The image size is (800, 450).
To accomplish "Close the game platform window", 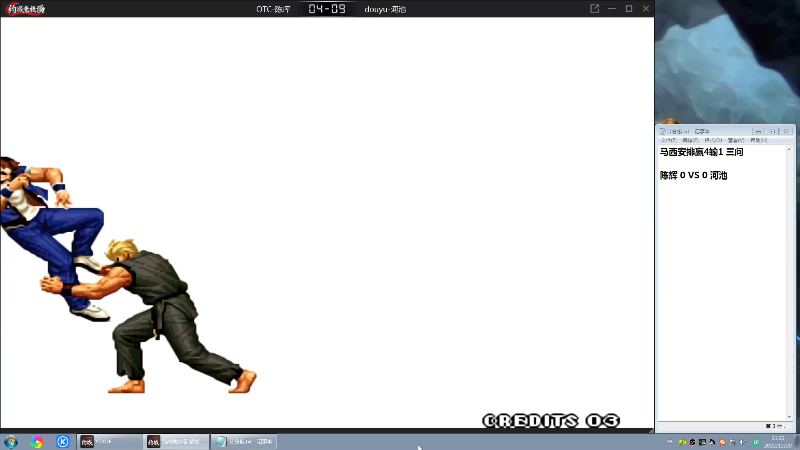I will (646, 9).
